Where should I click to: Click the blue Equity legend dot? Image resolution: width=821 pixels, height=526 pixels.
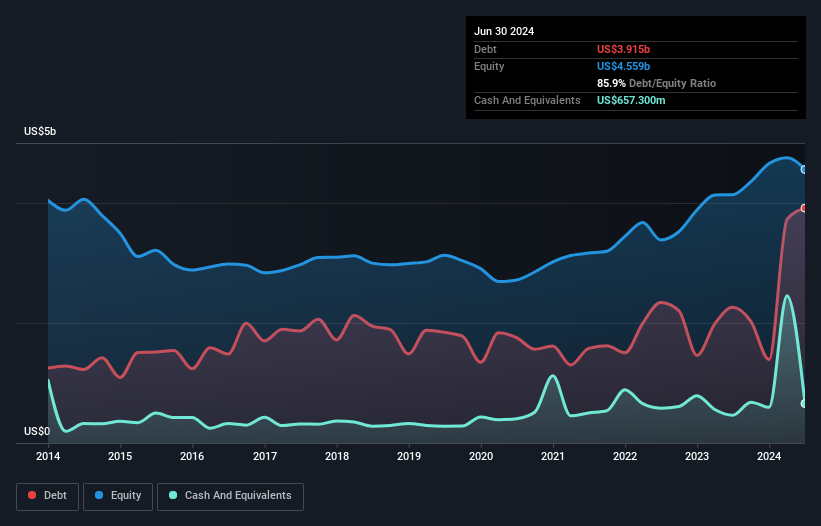coord(99,495)
